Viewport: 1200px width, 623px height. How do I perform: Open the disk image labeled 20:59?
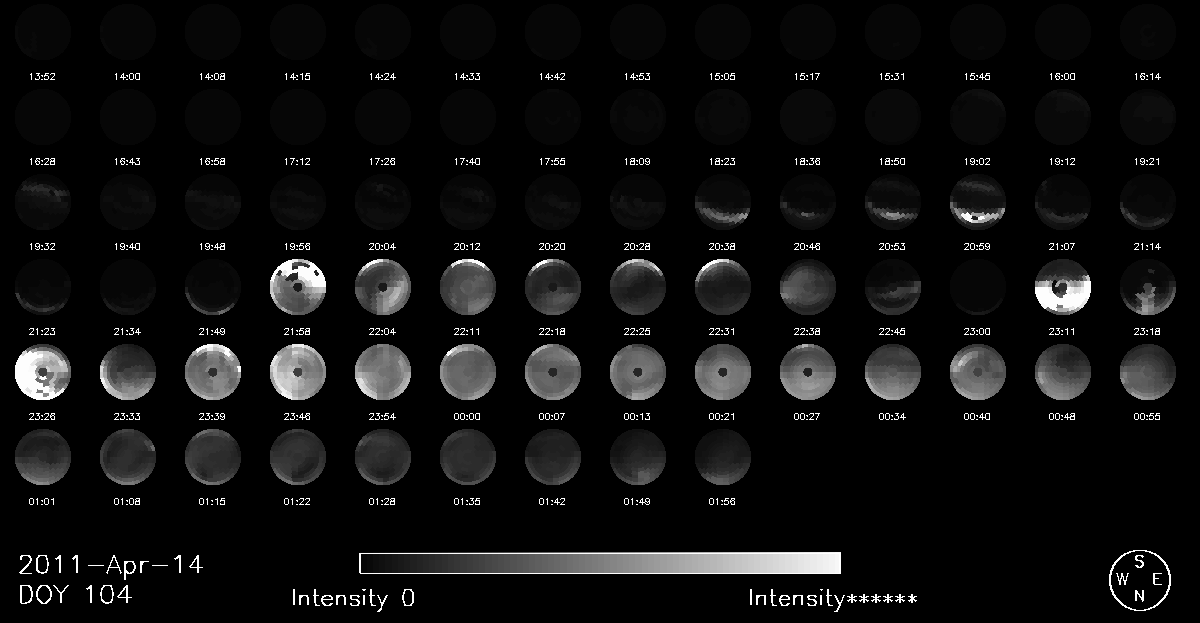tap(978, 201)
